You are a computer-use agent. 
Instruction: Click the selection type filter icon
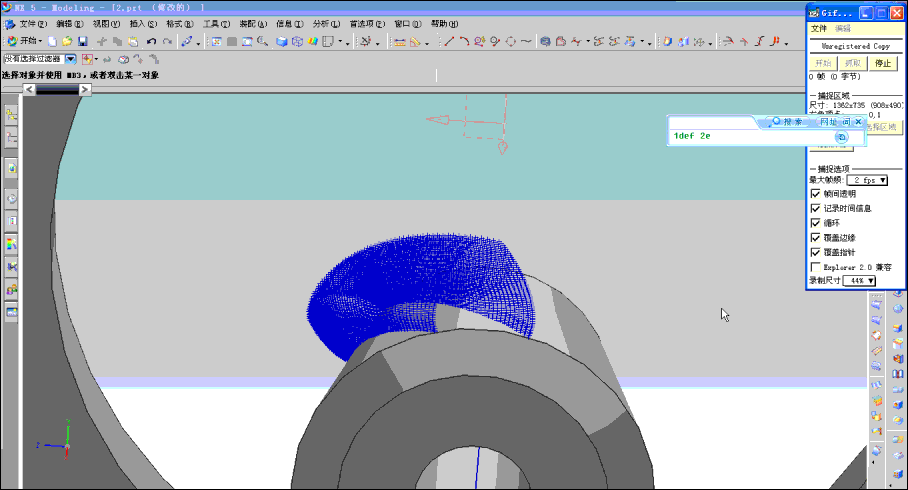coord(87,59)
